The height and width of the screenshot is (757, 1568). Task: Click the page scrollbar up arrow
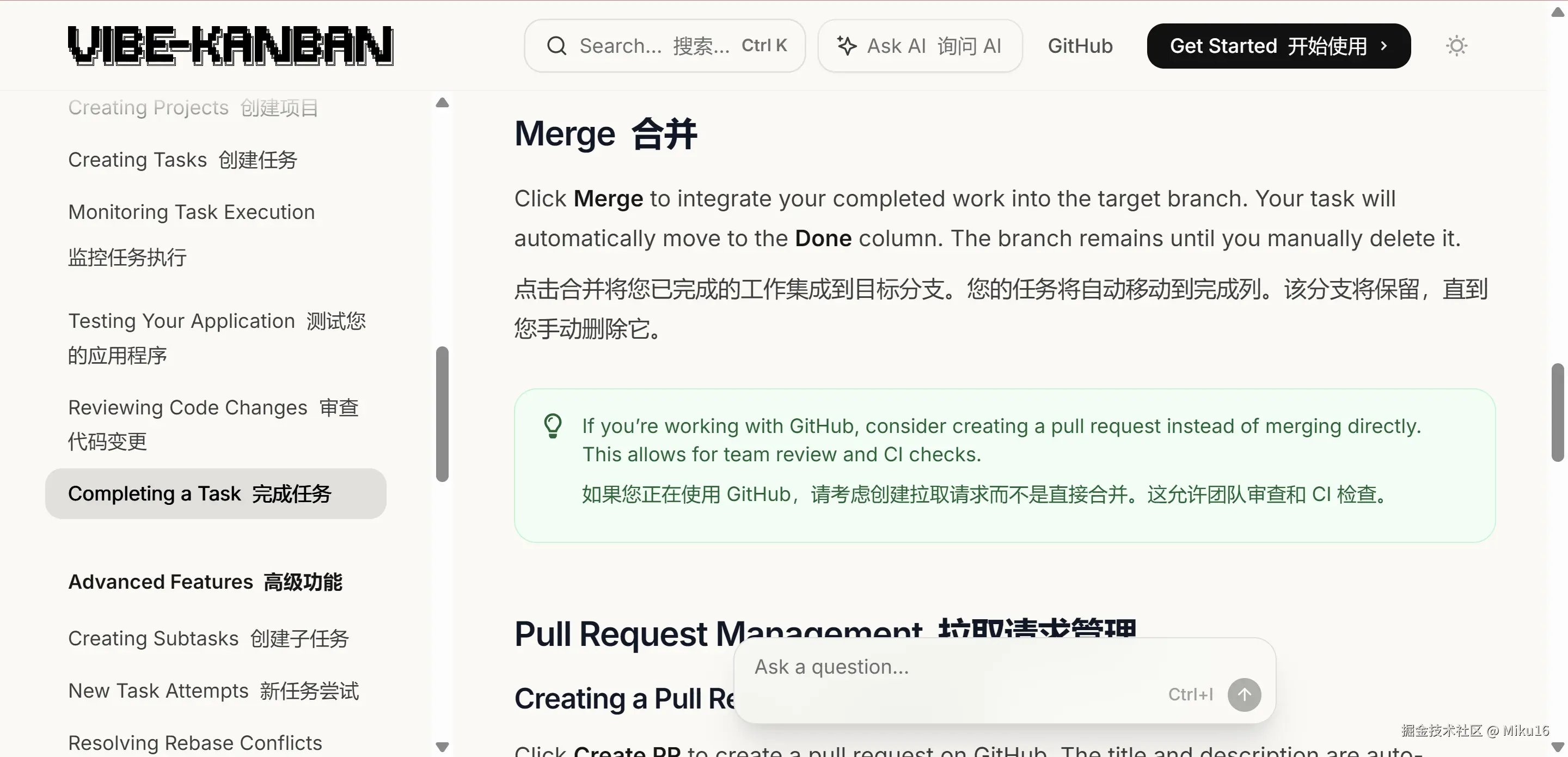(x=1557, y=12)
